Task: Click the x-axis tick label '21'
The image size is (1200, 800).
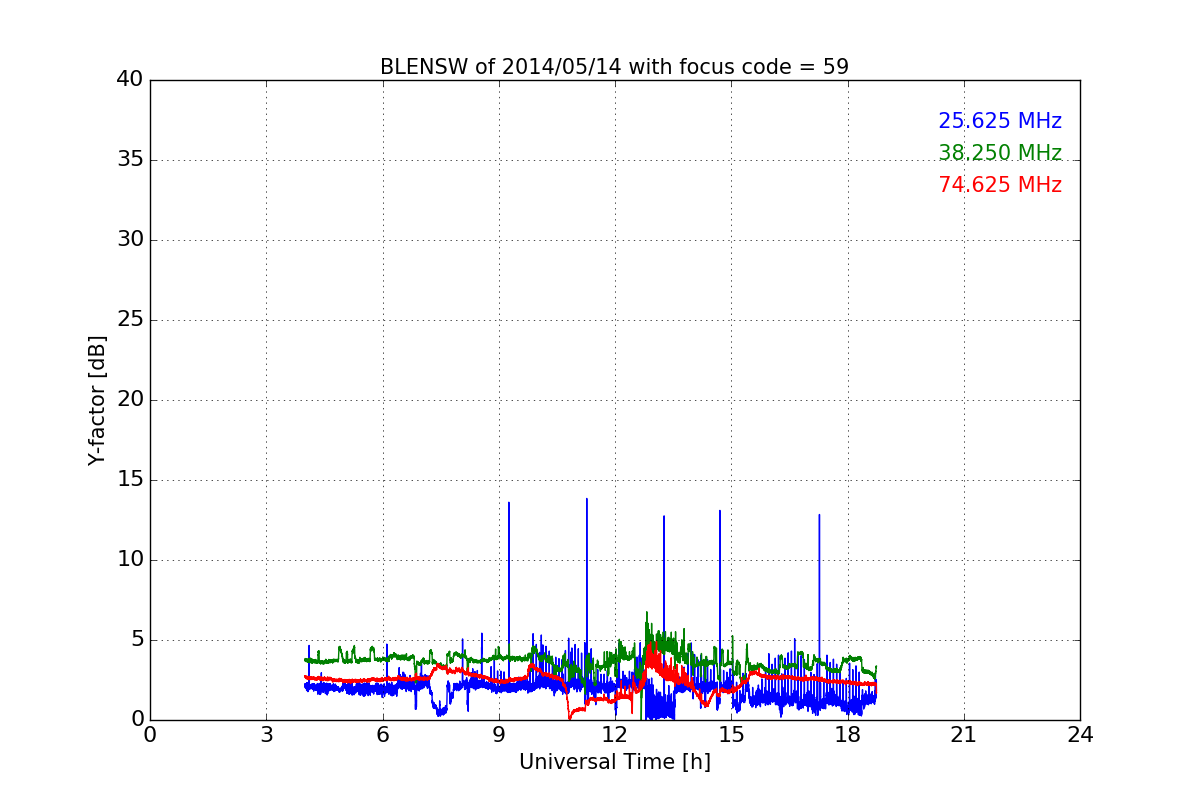Action: [x=964, y=735]
